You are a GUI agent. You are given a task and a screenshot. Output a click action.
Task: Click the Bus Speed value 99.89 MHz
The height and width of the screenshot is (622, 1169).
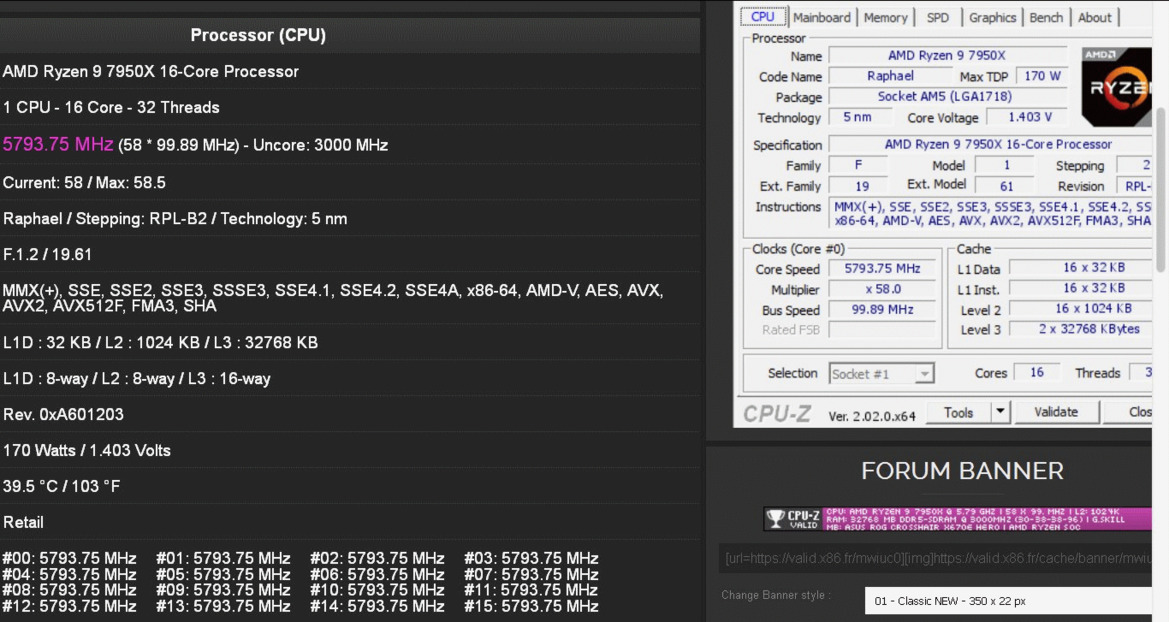point(882,310)
